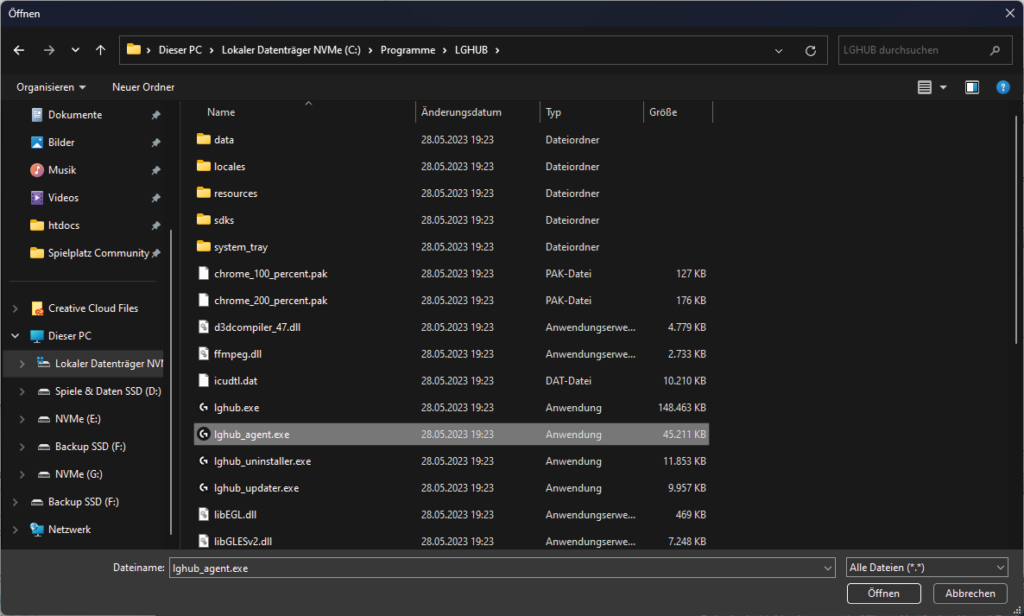Refresh the LGHUB folder view

pos(810,50)
